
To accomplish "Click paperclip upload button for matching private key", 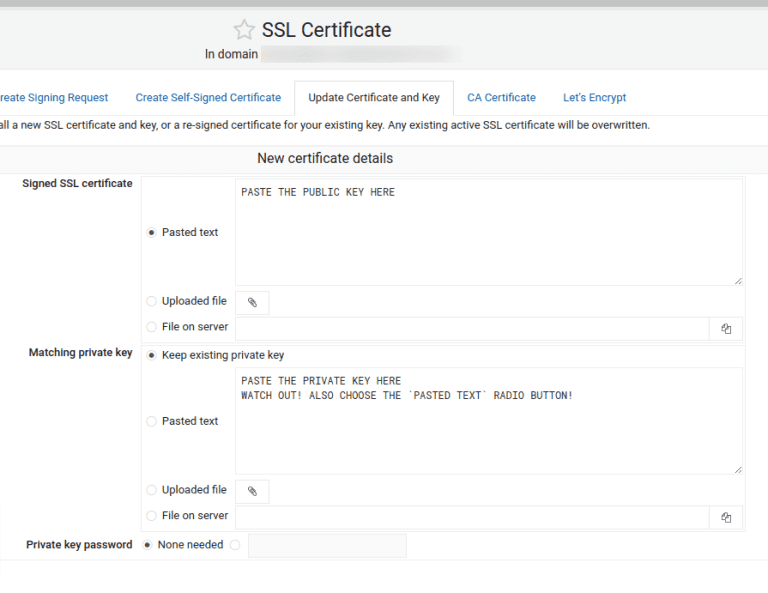I will point(252,491).
